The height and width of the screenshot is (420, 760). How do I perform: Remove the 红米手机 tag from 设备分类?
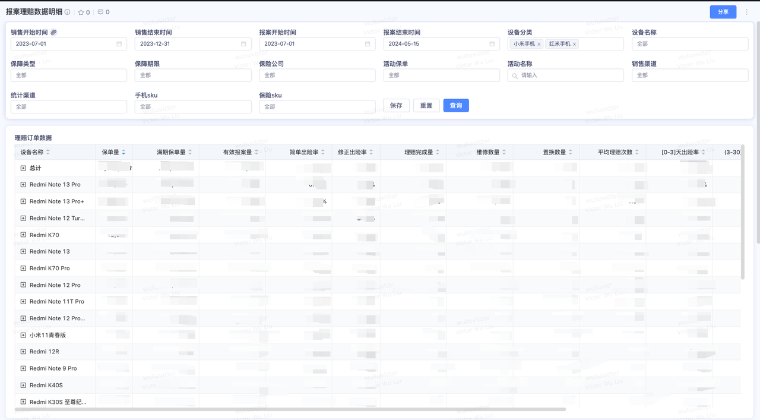pyautogui.click(x=574, y=44)
